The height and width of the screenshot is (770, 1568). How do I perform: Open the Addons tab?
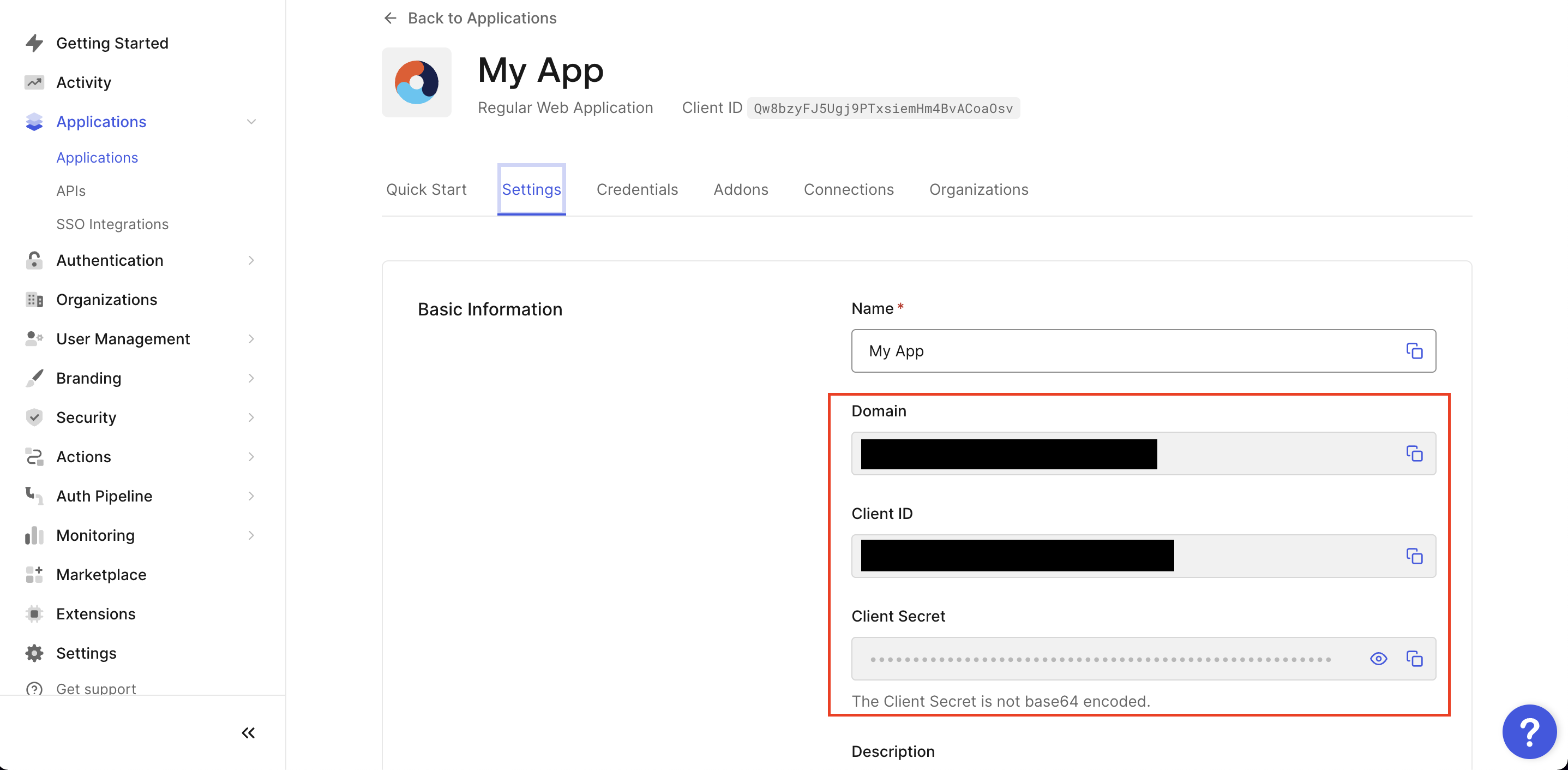pos(740,189)
